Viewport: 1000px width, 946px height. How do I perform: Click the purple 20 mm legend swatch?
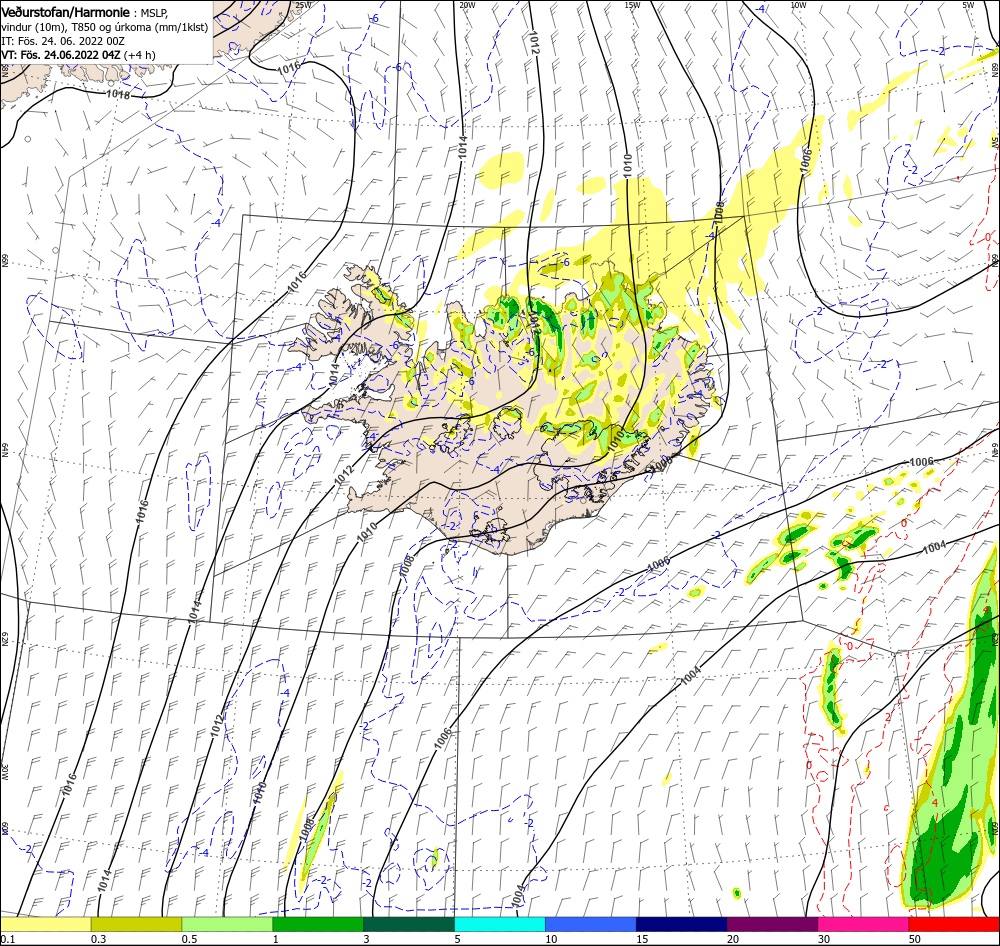click(772, 924)
